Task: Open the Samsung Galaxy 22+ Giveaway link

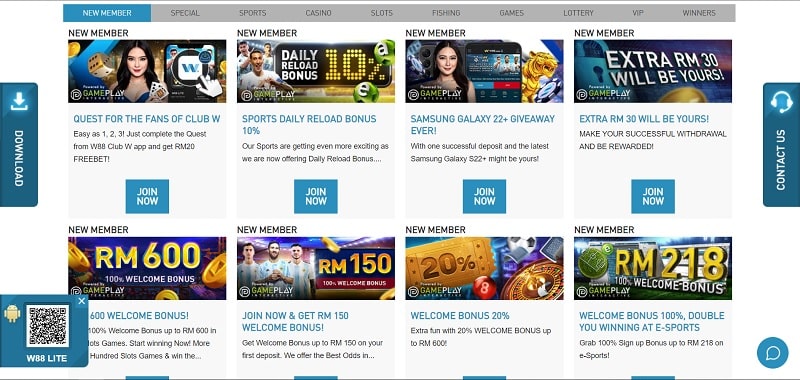Action: coord(483,124)
